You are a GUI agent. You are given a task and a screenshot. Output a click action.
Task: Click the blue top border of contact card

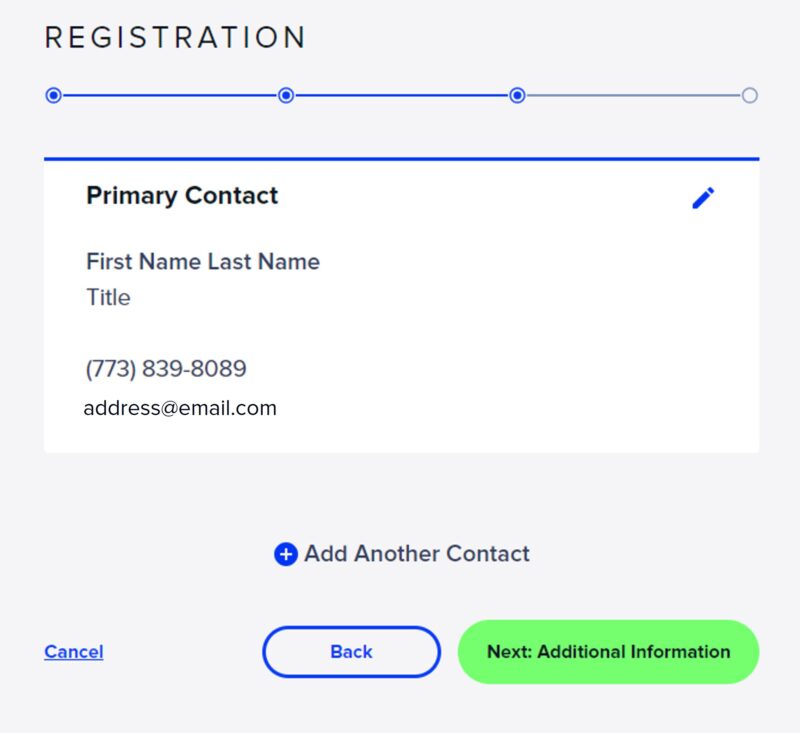(401, 159)
